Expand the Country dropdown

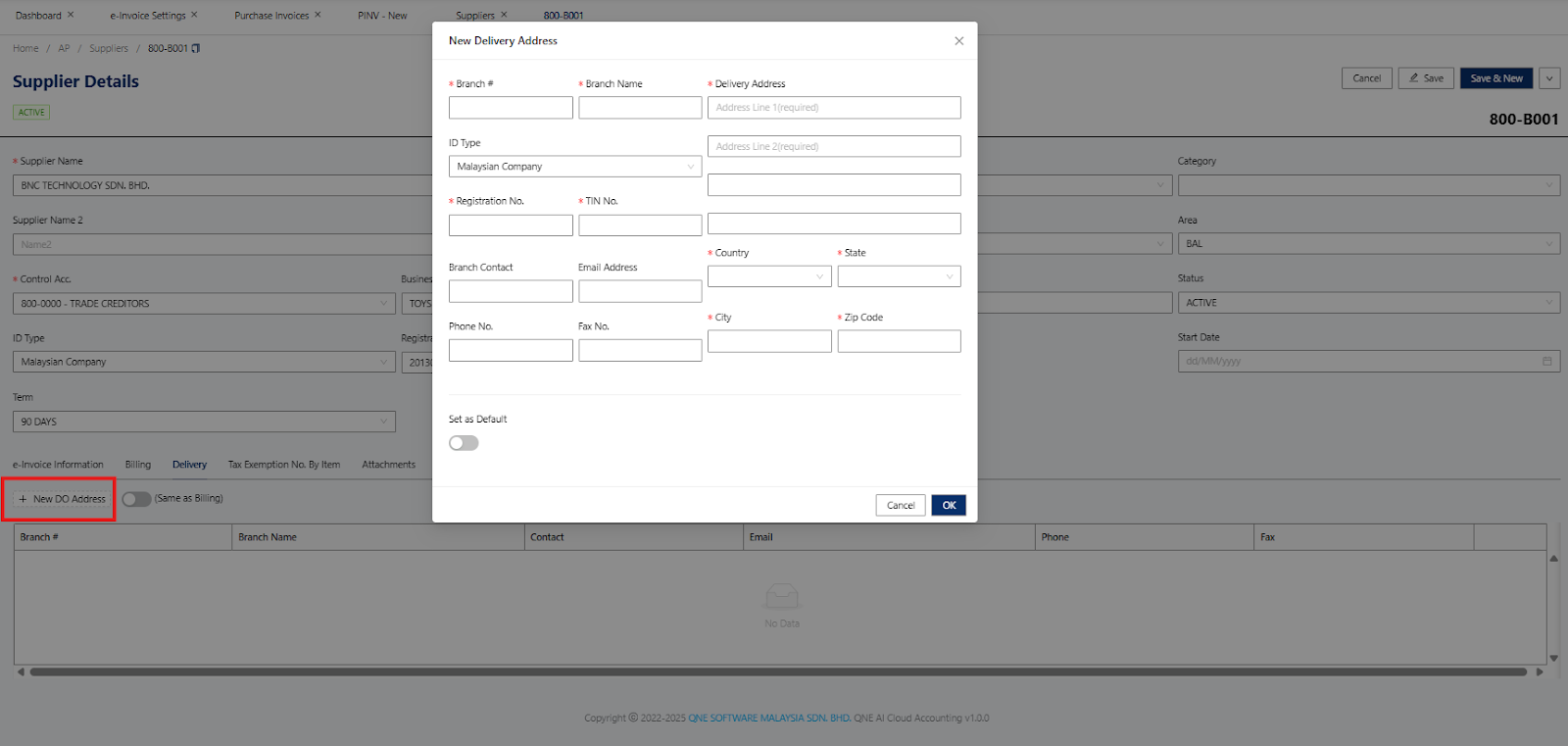(769, 277)
